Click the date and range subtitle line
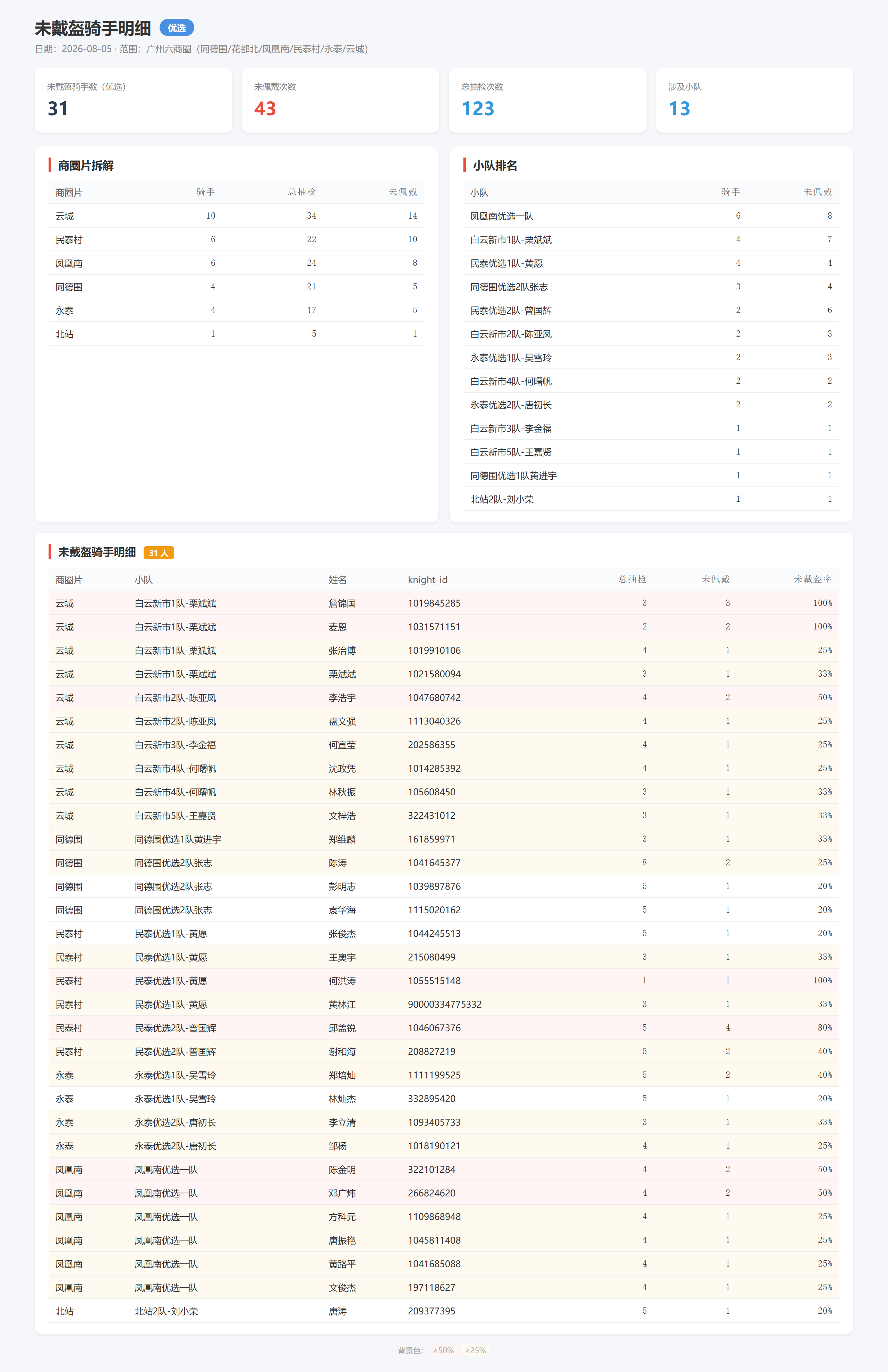The height and width of the screenshot is (1372, 888). (202, 49)
